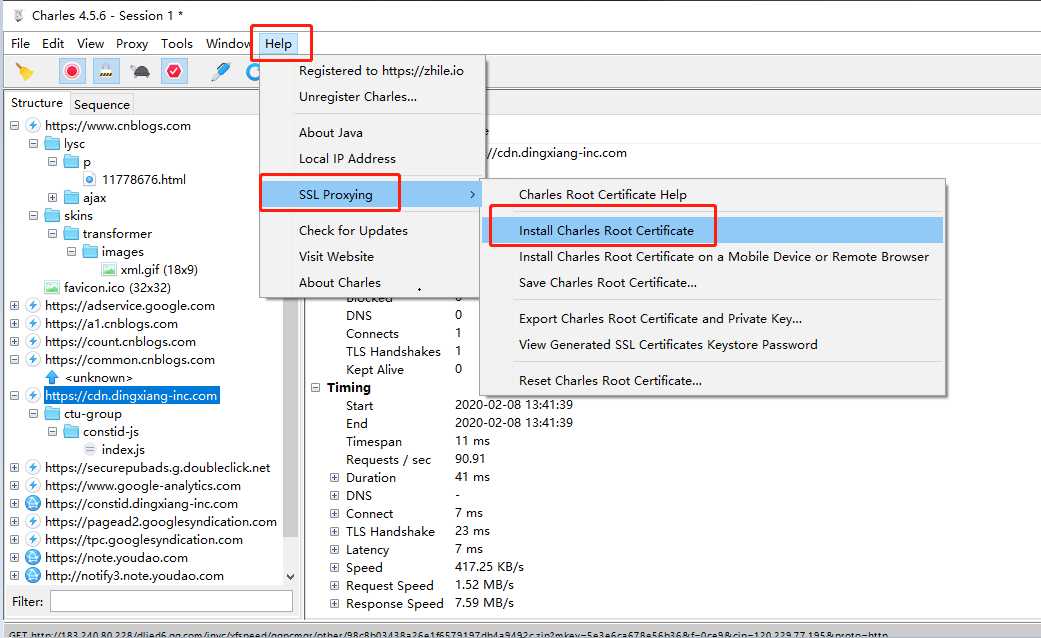The height and width of the screenshot is (638, 1041).
Task: Toggle the red Stop Recording button
Action: click(x=72, y=71)
